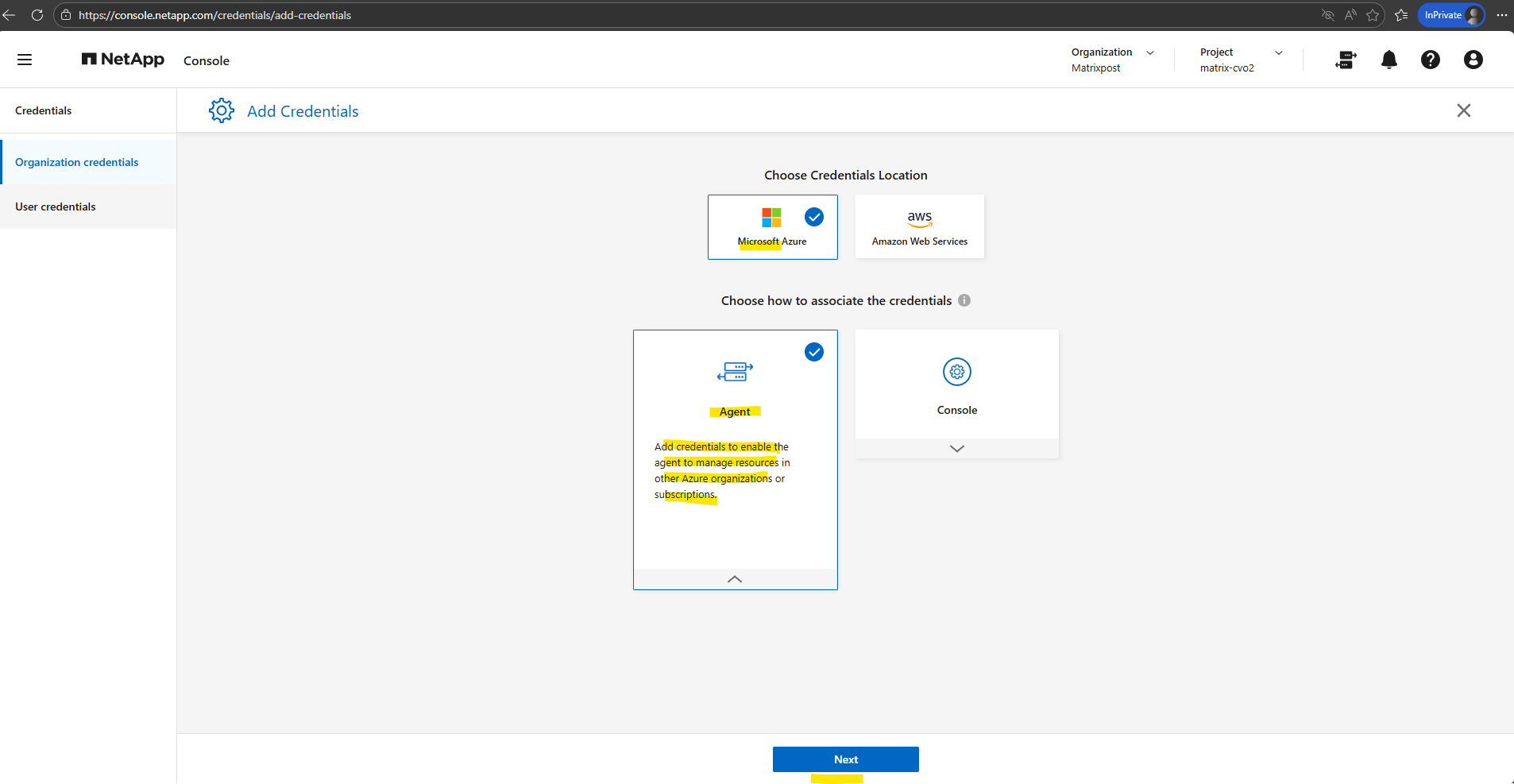The image size is (1514, 784).
Task: Reload the page in browser
Action: (x=37, y=15)
